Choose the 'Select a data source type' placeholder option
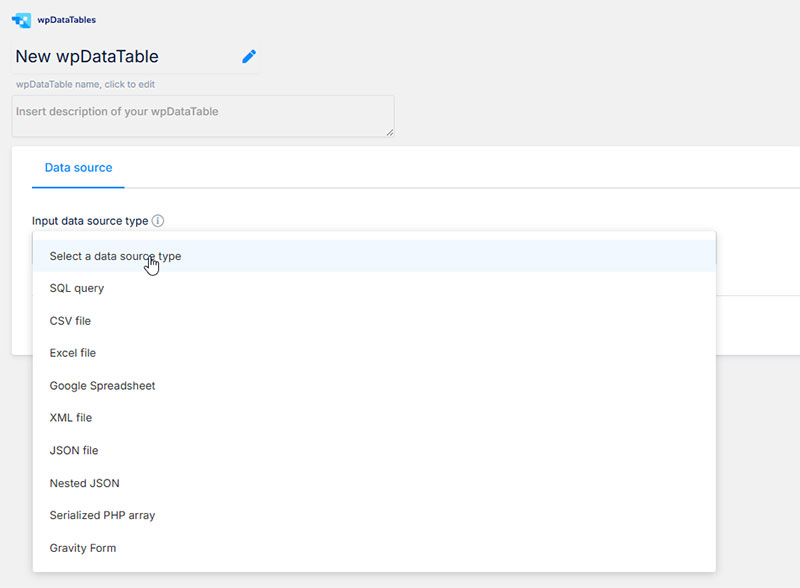Image resolution: width=800 pixels, height=588 pixels. (x=374, y=256)
